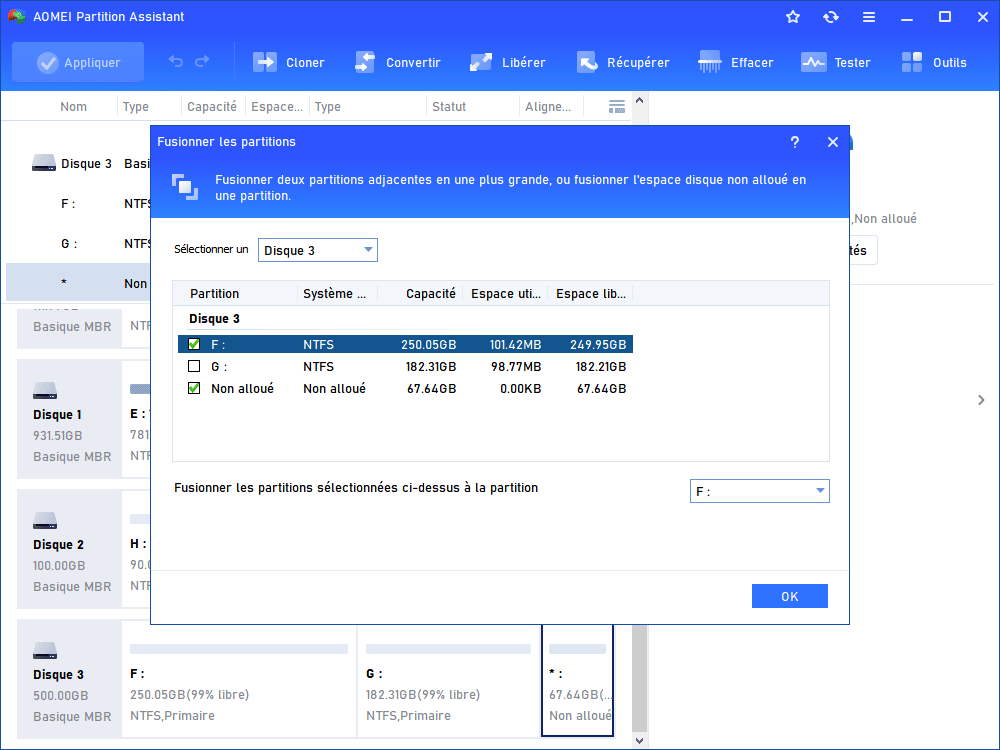Click the Statut column header
1000x750 pixels.
[x=449, y=107]
